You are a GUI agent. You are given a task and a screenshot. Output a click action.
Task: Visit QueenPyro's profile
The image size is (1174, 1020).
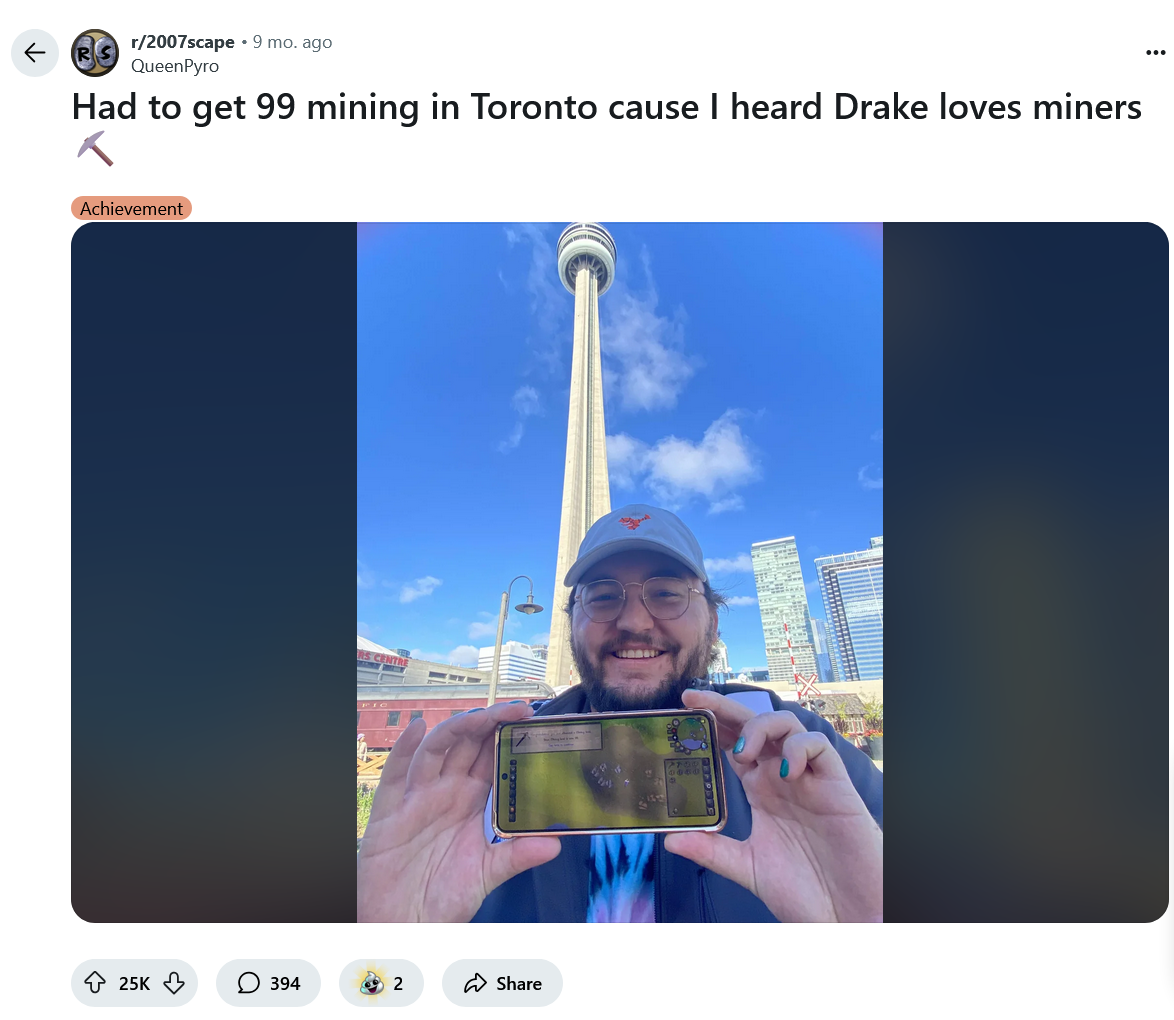[x=175, y=66]
